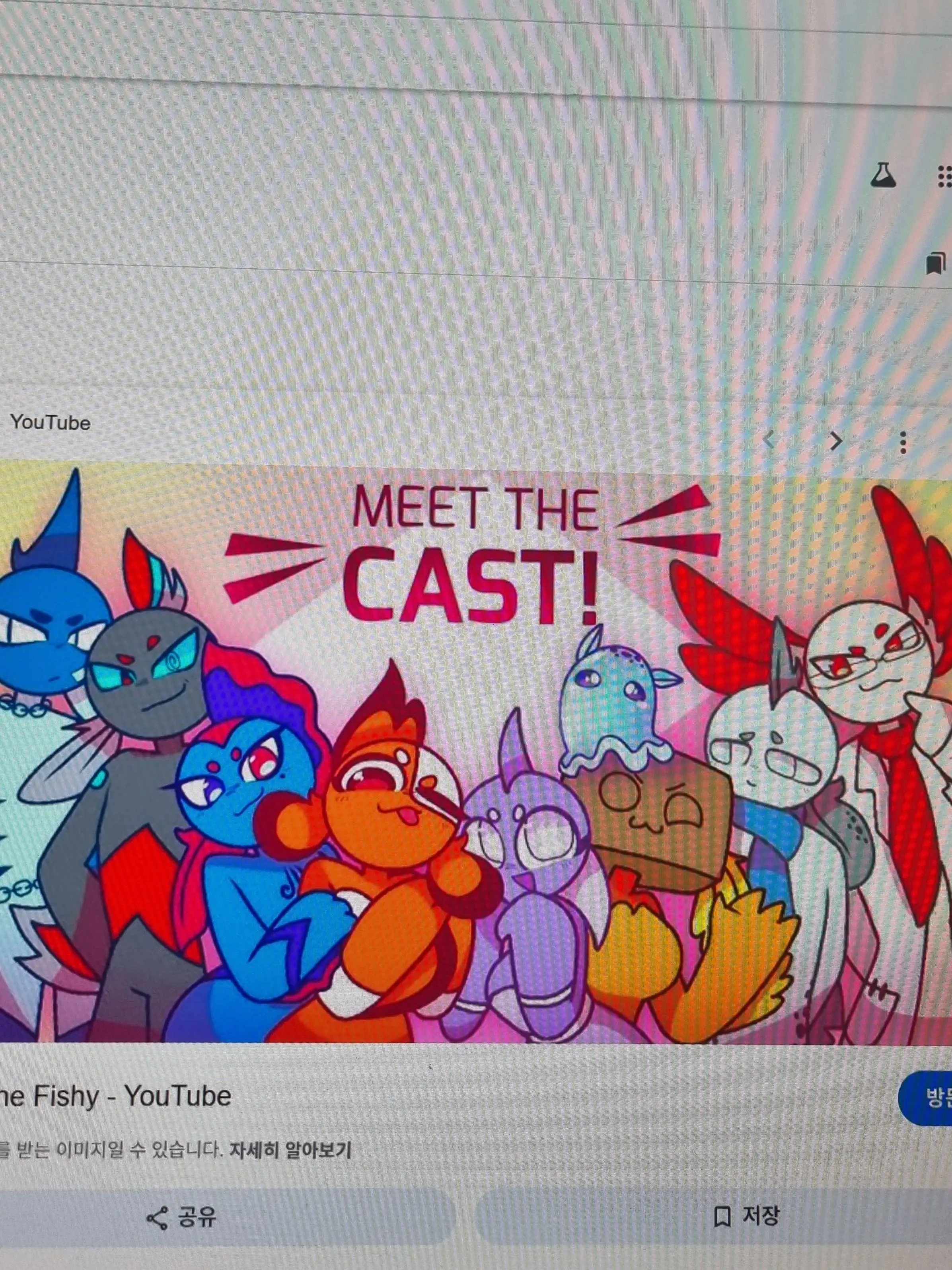Open three-dot more options menu

coord(903,443)
